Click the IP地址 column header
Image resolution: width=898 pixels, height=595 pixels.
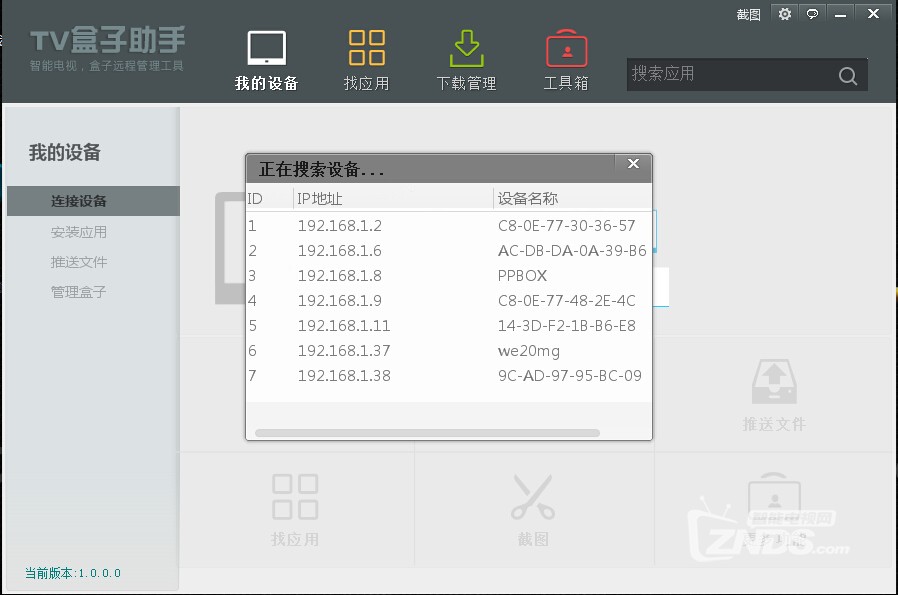coord(393,199)
